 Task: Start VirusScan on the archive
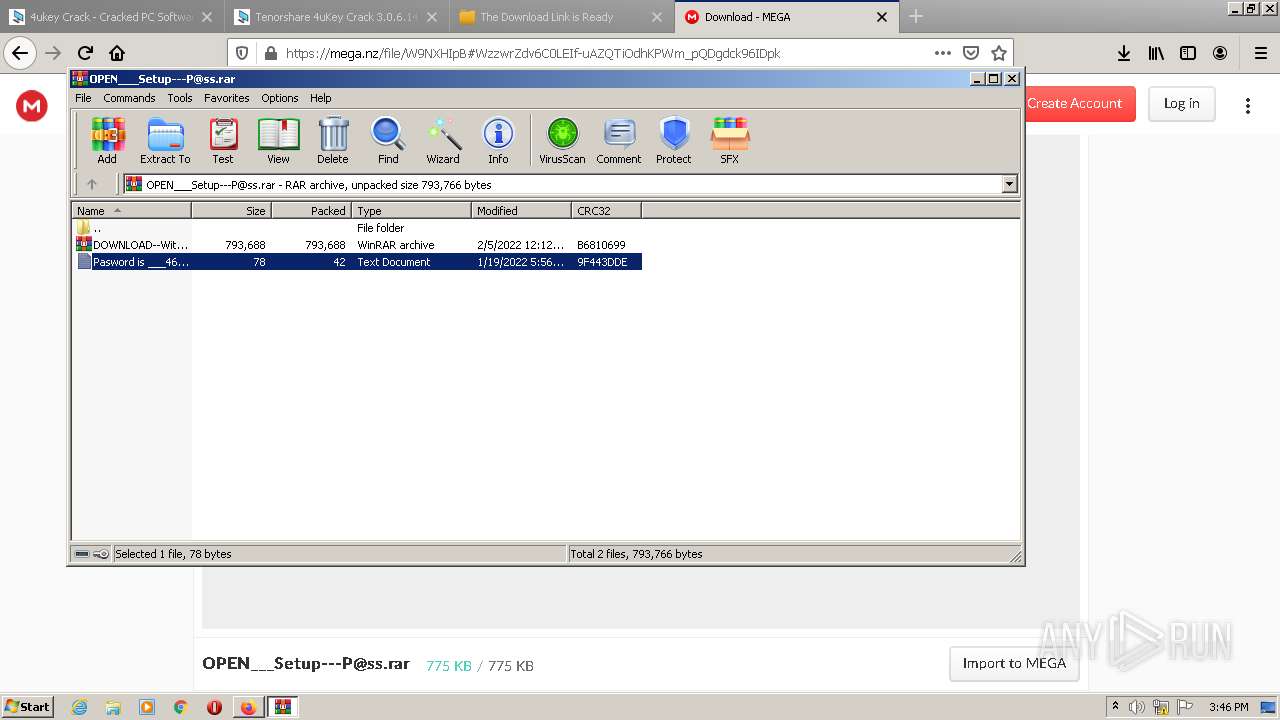pyautogui.click(x=562, y=140)
